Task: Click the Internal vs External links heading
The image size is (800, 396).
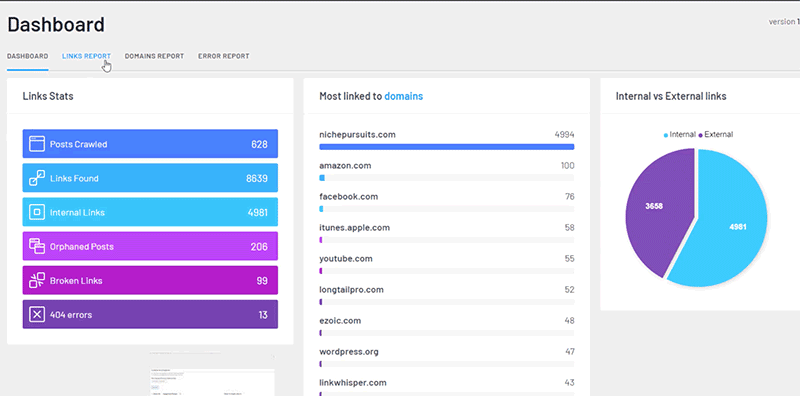Action: 671,96
